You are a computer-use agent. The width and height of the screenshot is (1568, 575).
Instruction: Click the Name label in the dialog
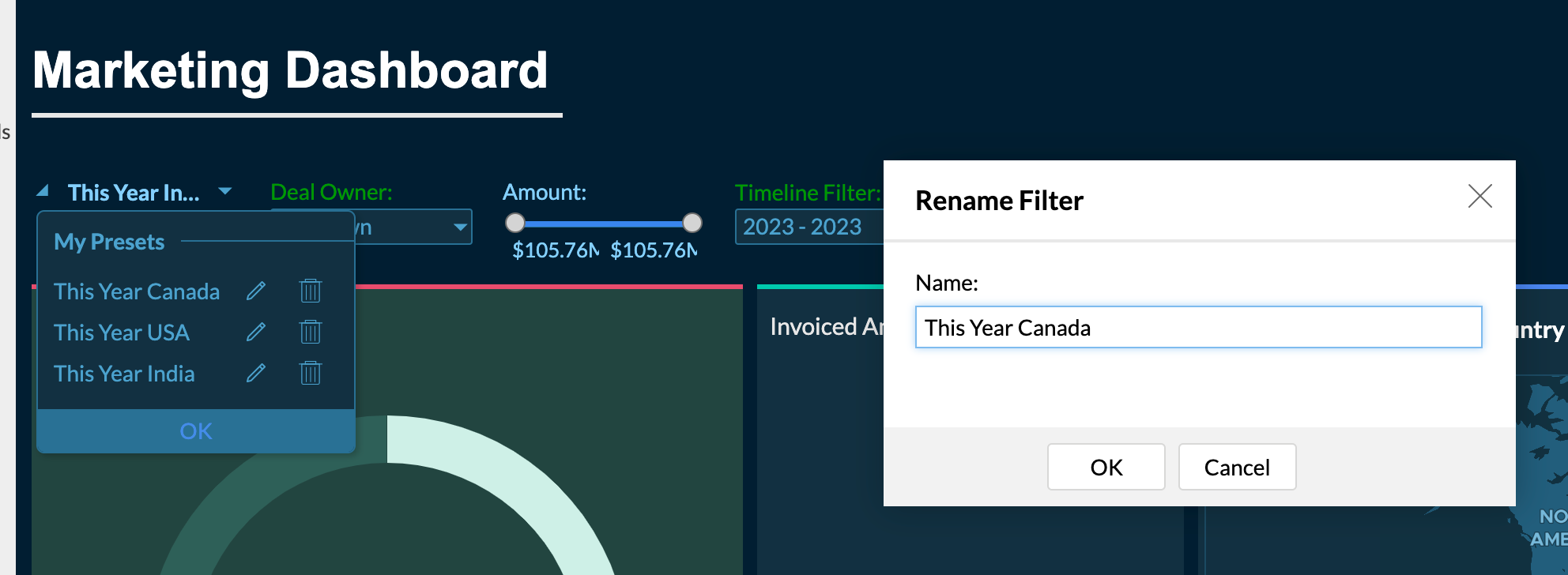(947, 283)
